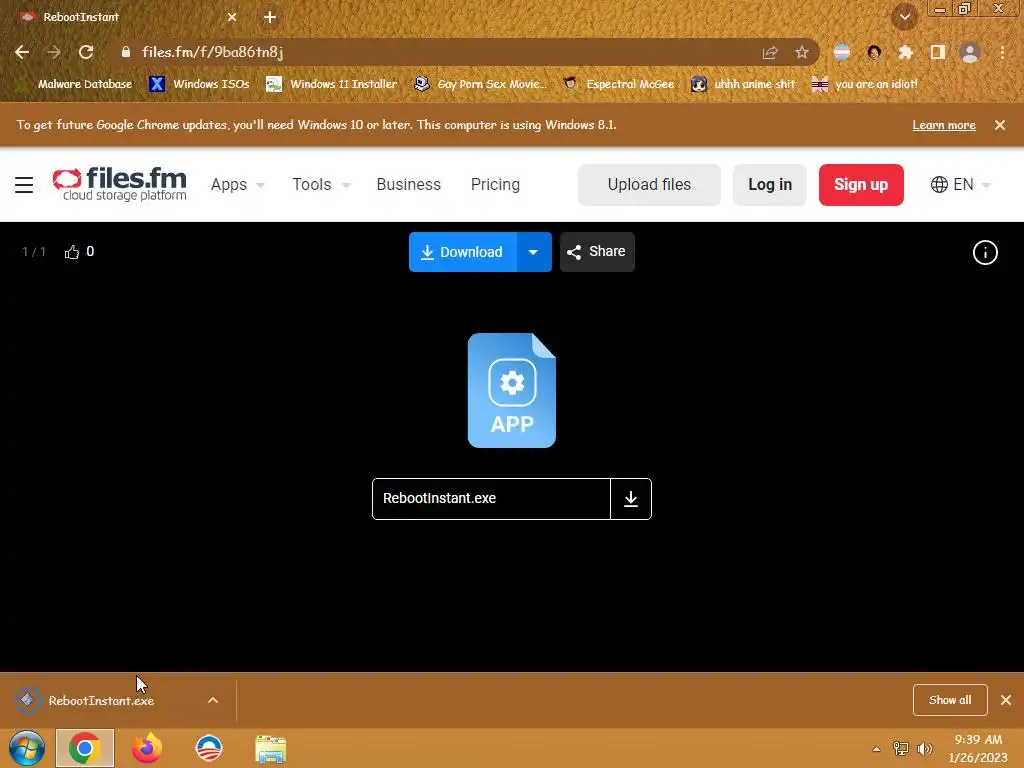Open a new tab with the plus button

[x=270, y=17]
